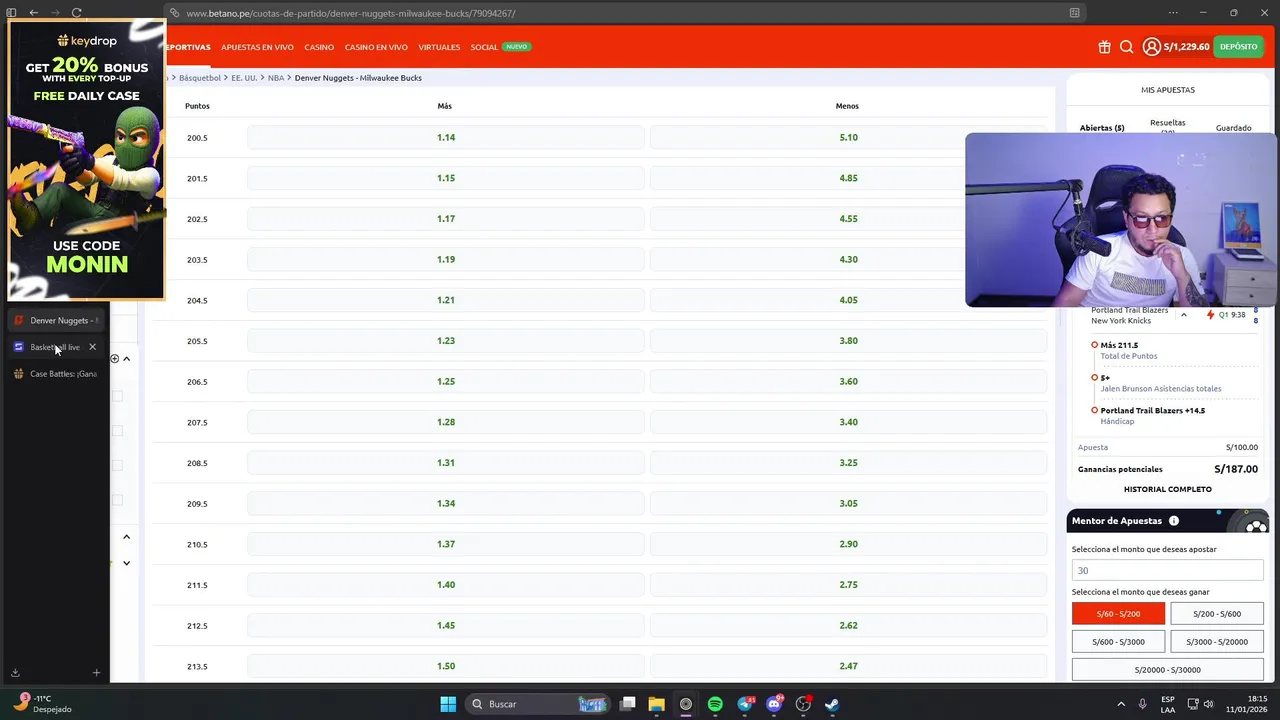Switch to Denver Nuggets browser tab
The width and height of the screenshot is (1280, 720).
pos(55,320)
